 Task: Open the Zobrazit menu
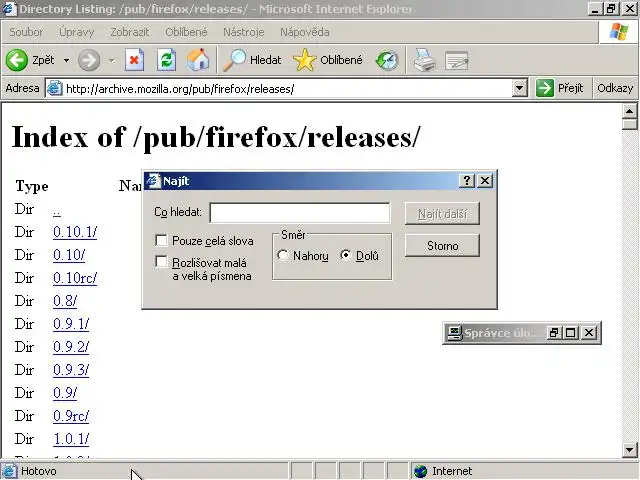pos(129,32)
